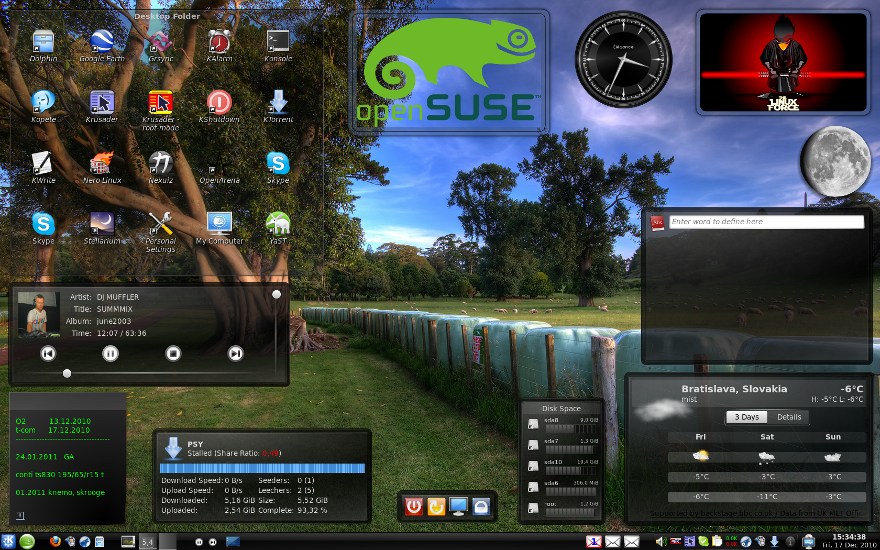880x550 pixels.
Task: Click the orange restart button in the session widget
Action: click(x=436, y=506)
